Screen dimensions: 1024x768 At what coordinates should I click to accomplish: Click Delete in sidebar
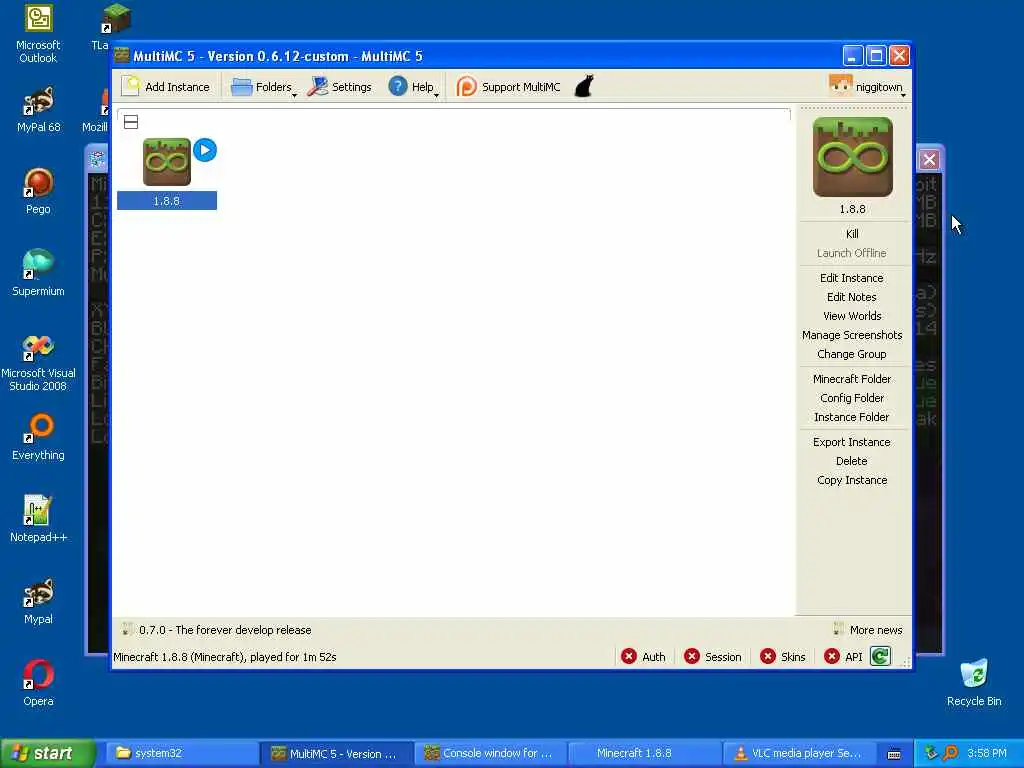[x=852, y=460]
